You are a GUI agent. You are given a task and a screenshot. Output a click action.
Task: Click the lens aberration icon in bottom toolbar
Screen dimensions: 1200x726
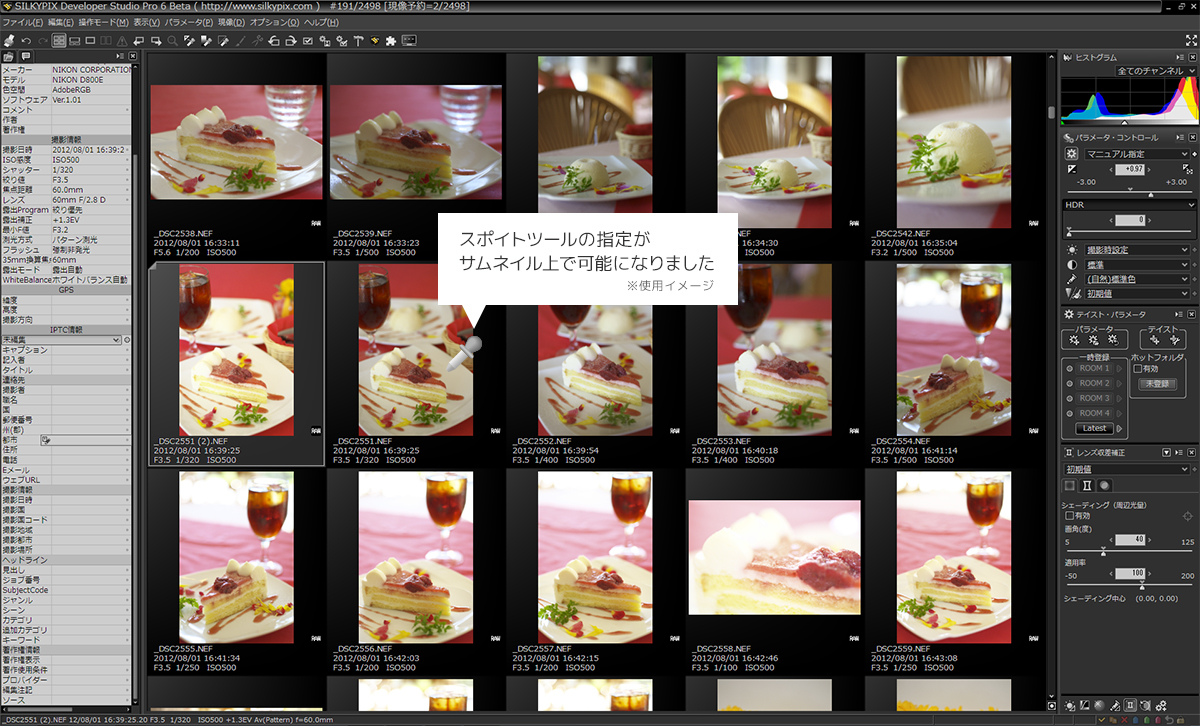1130,706
